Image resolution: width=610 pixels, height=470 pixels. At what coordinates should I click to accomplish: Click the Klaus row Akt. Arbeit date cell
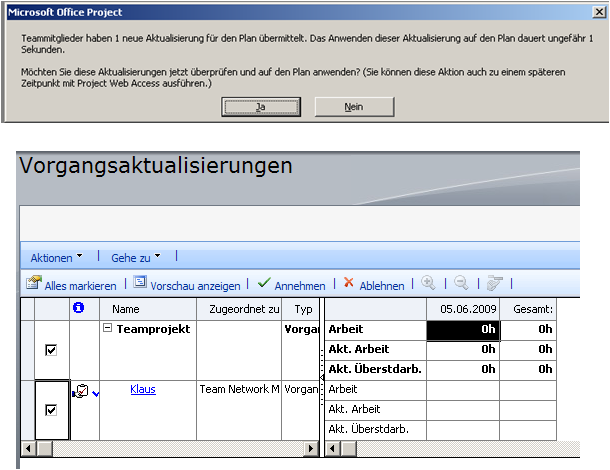click(463, 410)
